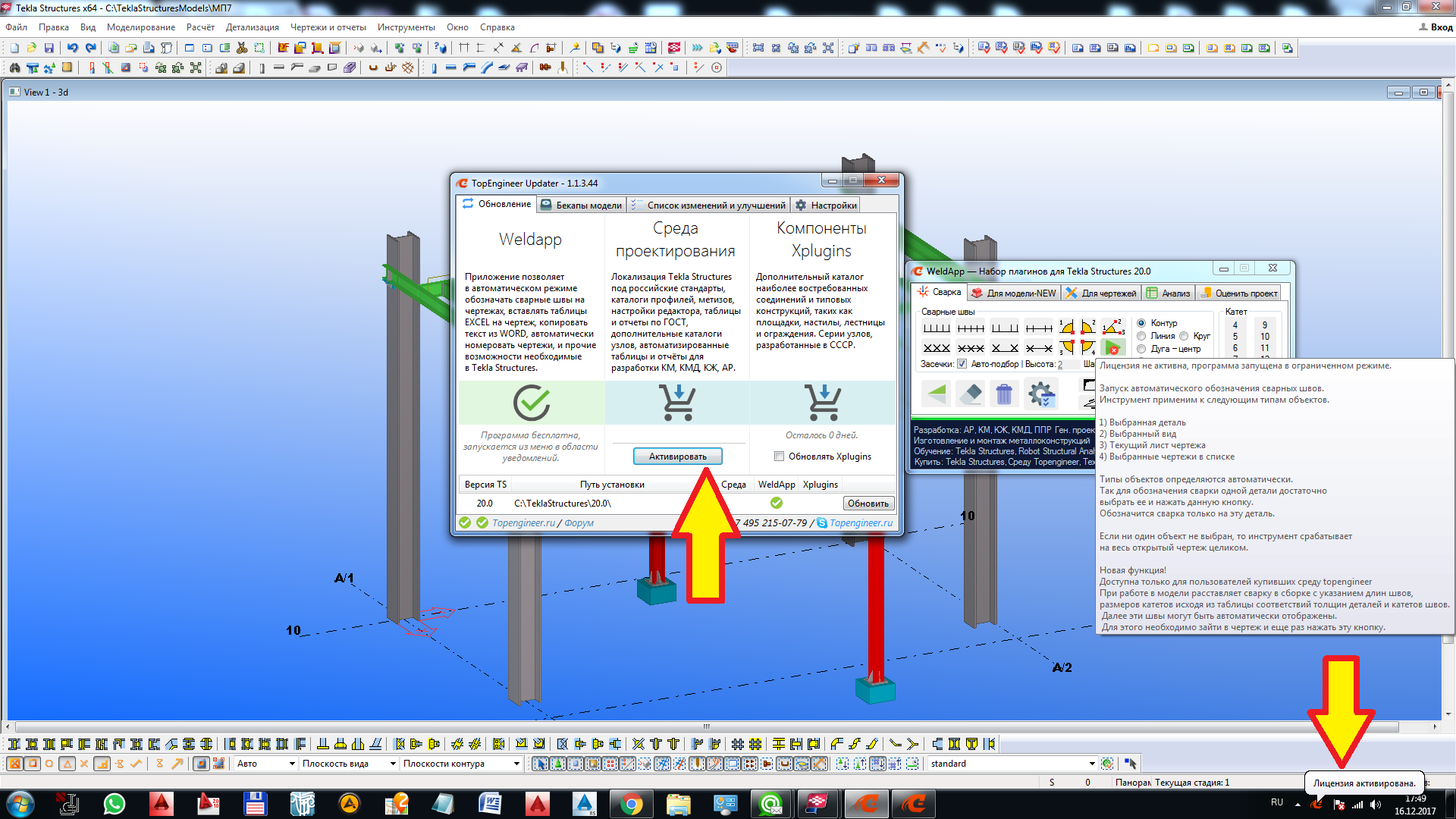Select the Линия radio button
Viewport: 1456px width, 819px height.
(x=1141, y=336)
